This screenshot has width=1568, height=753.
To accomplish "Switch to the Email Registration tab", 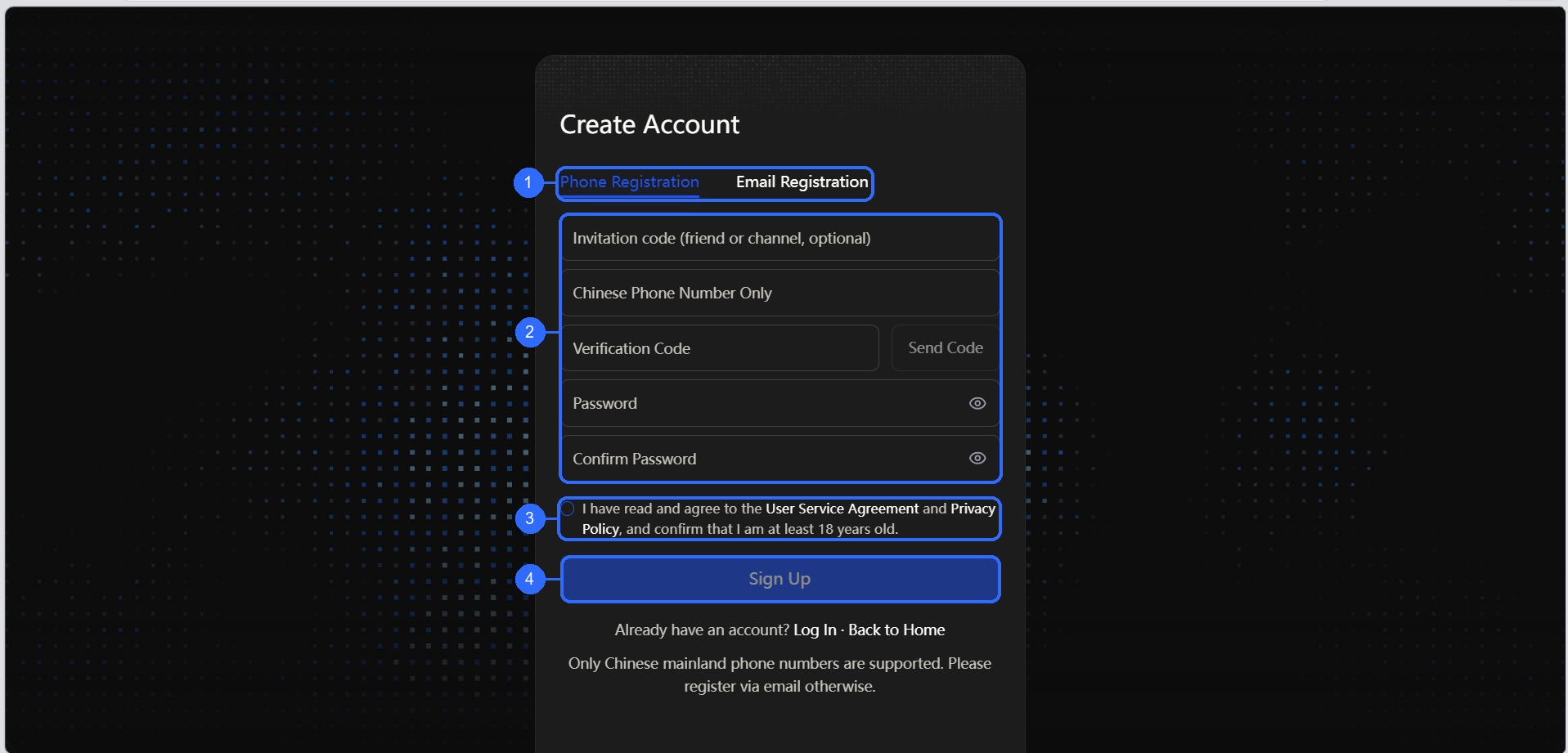I will [x=802, y=182].
